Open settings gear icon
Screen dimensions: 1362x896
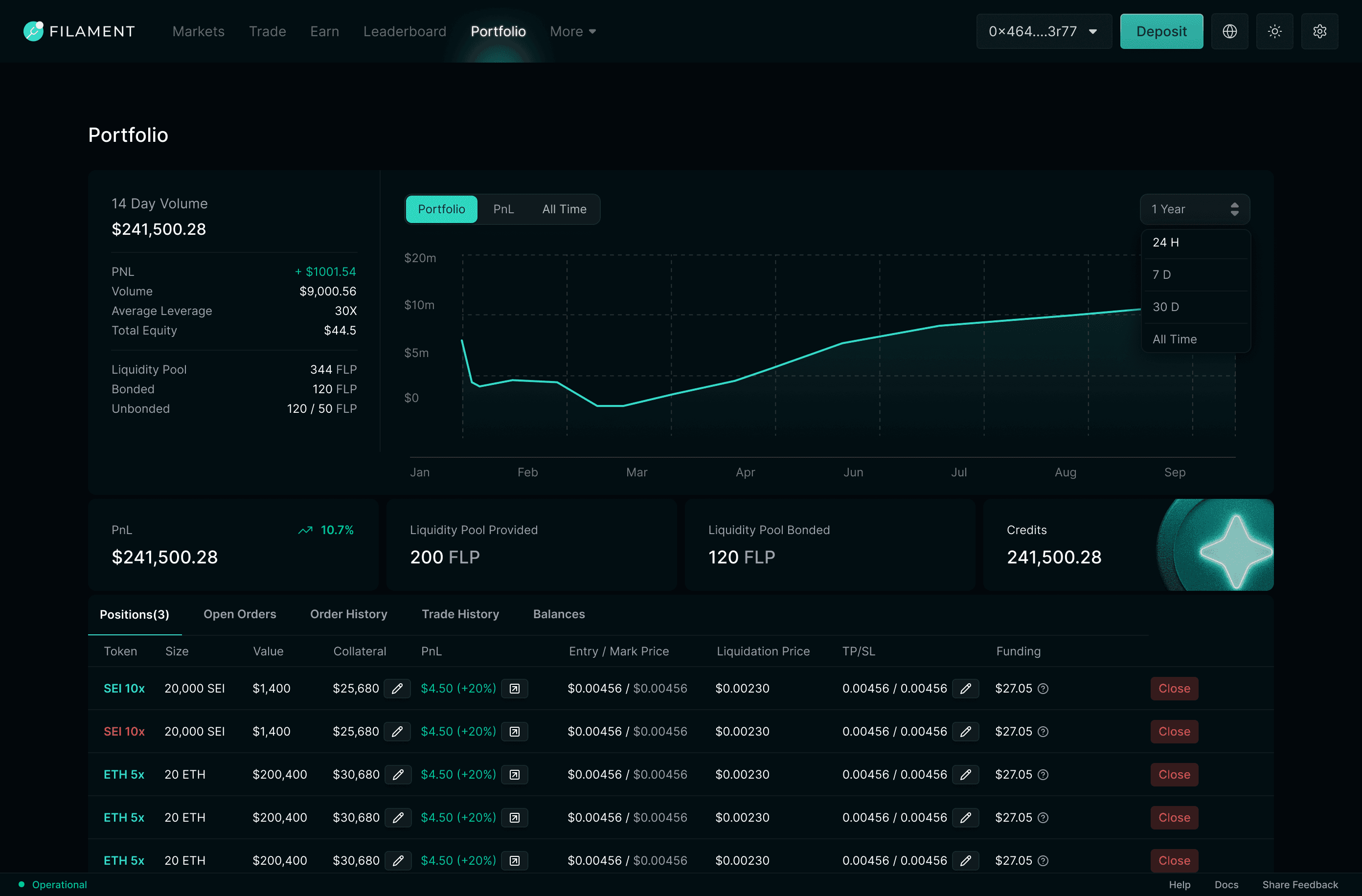(1319, 31)
